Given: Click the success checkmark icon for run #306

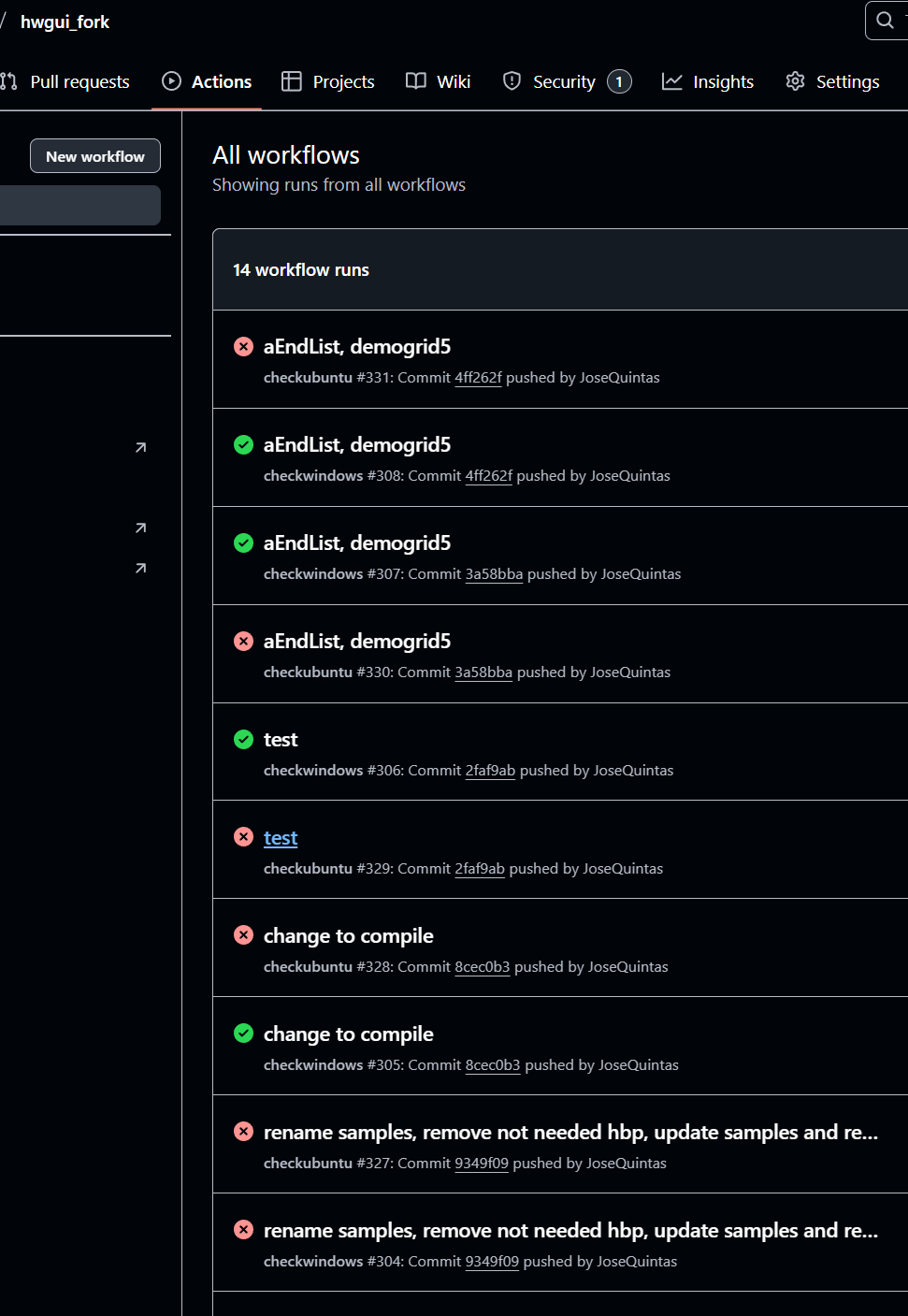Looking at the screenshot, I should point(243,740).
